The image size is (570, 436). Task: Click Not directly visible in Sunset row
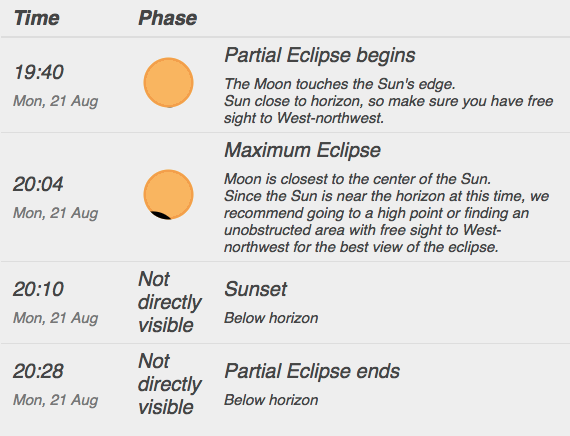pyautogui.click(x=169, y=302)
